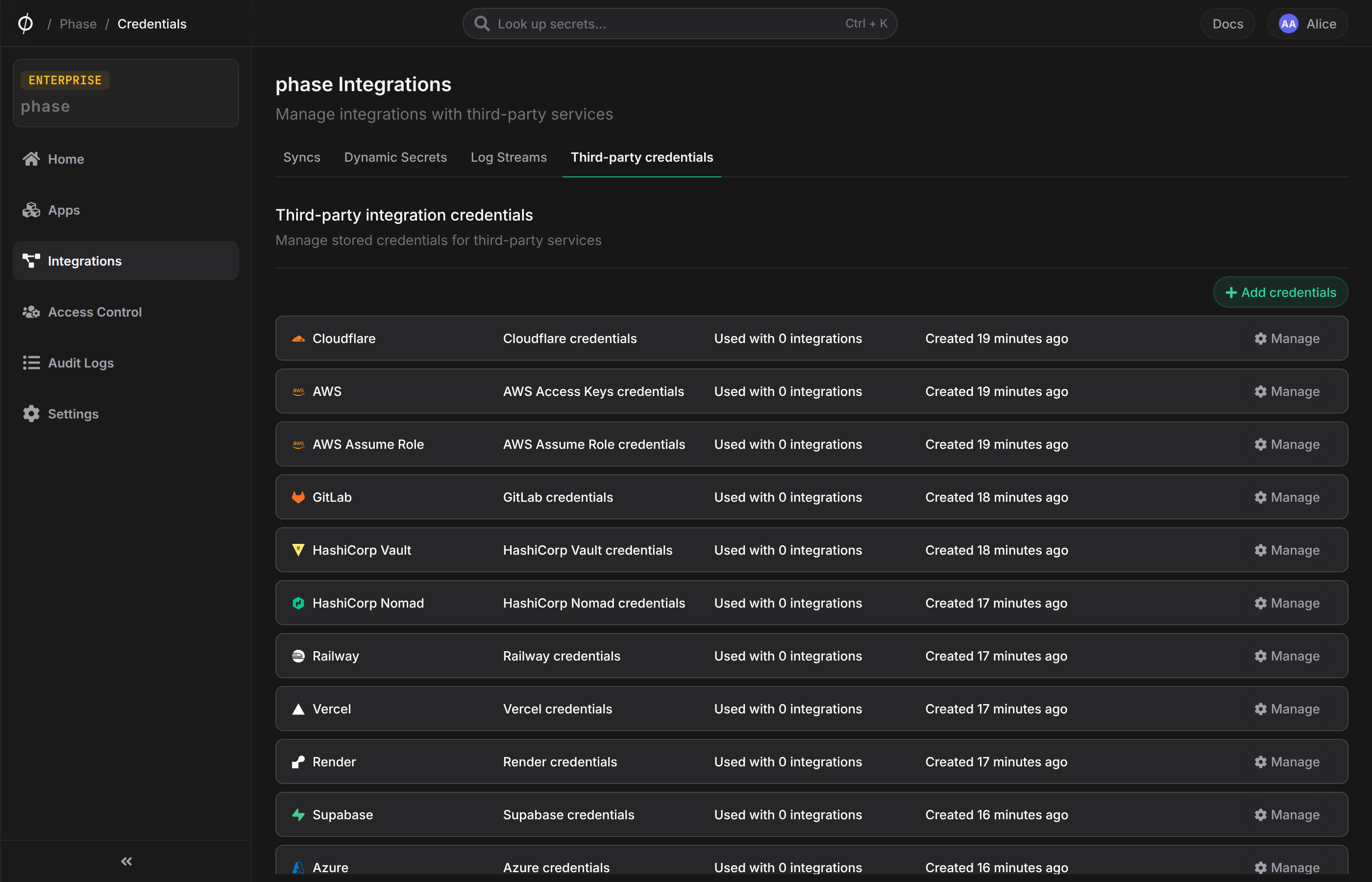This screenshot has height=882, width=1372.
Task: Click the Settings gear icon in sidebar
Action: (31, 414)
